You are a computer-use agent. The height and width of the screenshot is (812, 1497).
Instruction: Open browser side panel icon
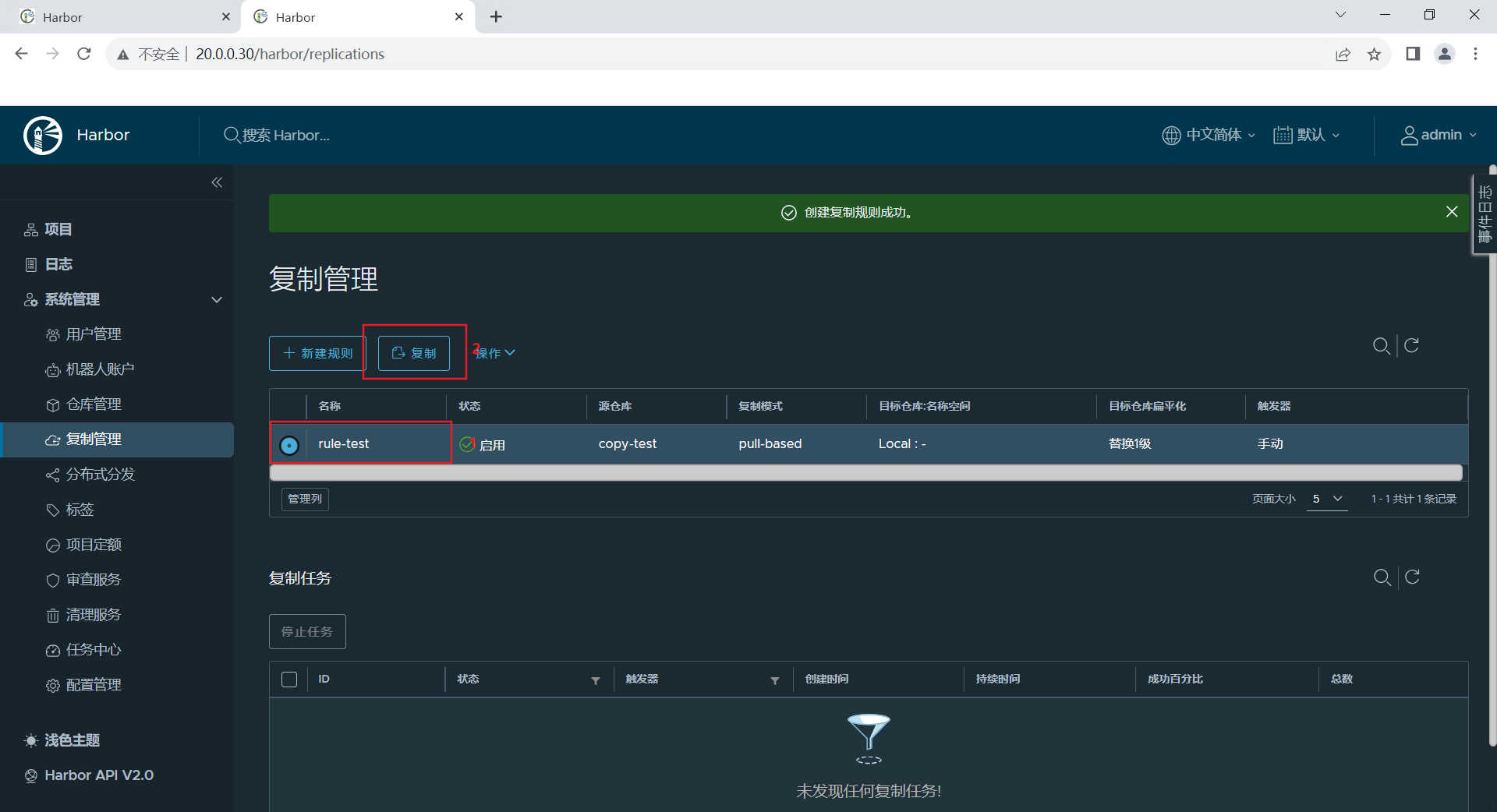[x=1413, y=54]
